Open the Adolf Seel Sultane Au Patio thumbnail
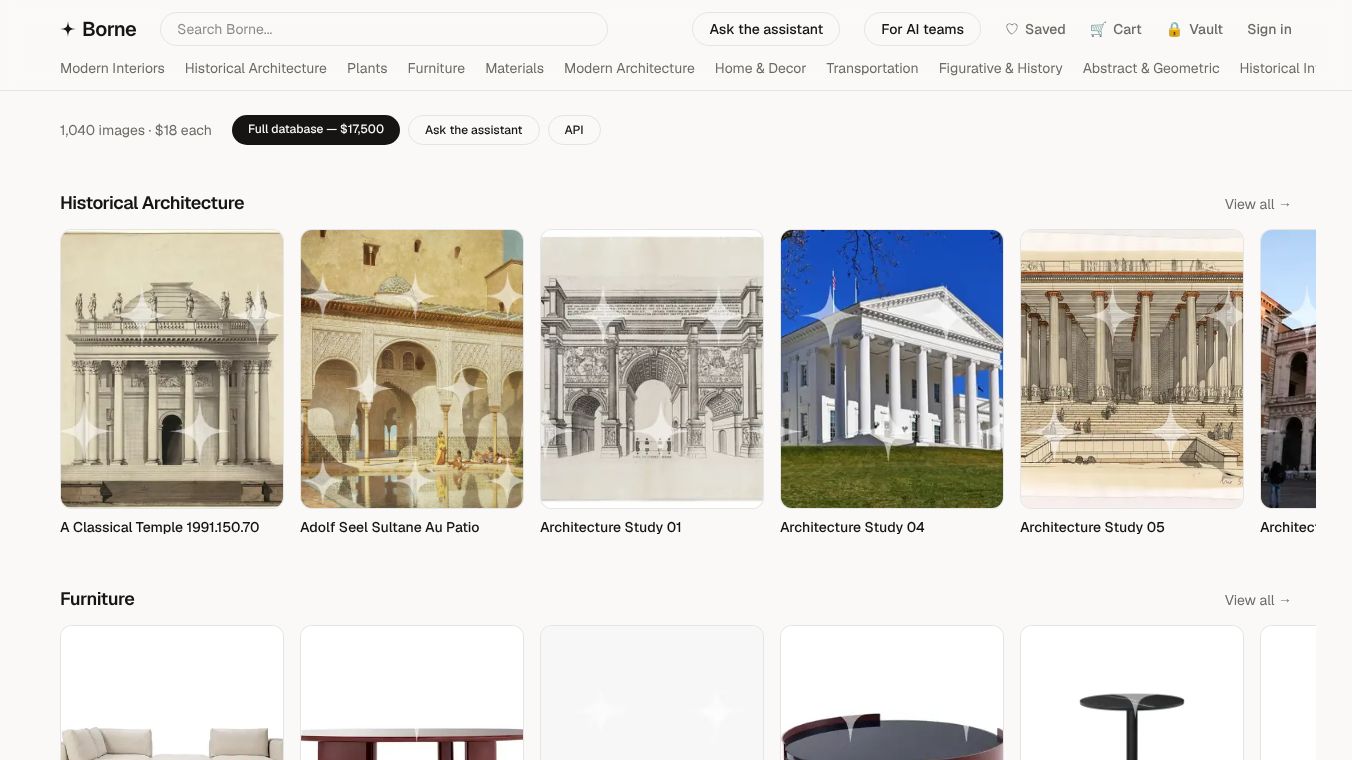The width and height of the screenshot is (1352, 760). coord(412,369)
